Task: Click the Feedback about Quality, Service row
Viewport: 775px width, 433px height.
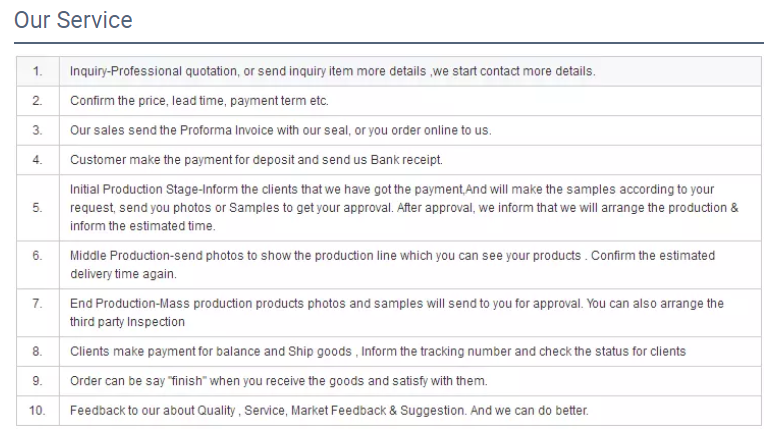Action: 329,411
